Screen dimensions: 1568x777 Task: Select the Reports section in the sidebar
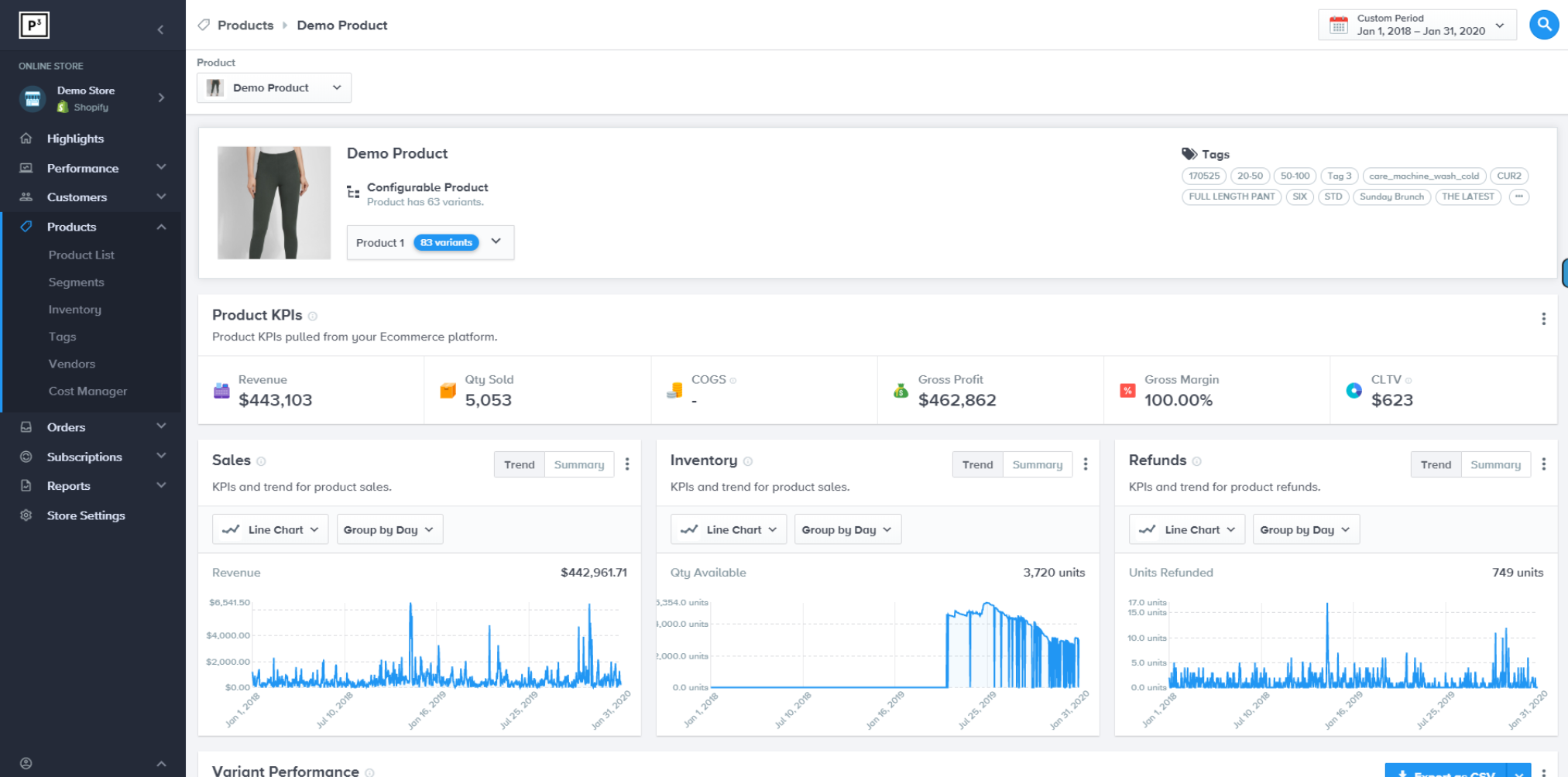pyautogui.click(x=69, y=485)
